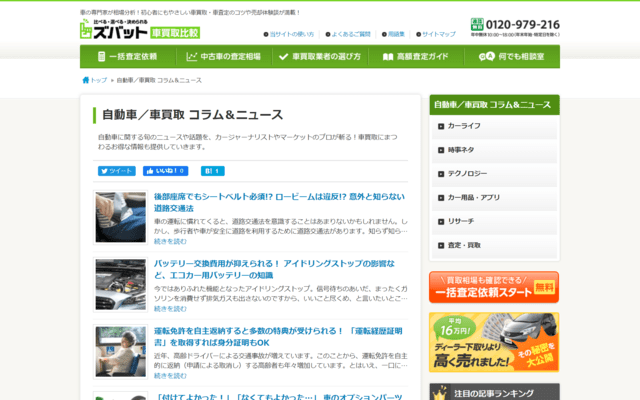The height and width of the screenshot is (400, 640).
Task: Click the Facebook thumbs-up いいね icon
Action: pyautogui.click(x=150, y=171)
